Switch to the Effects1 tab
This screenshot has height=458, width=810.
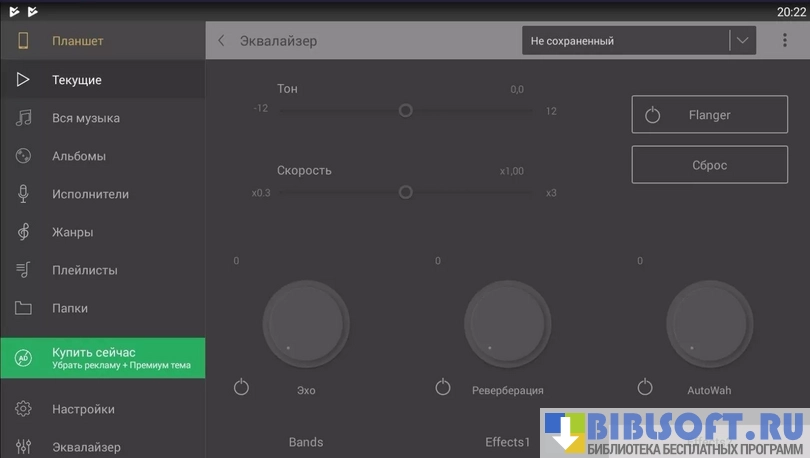pyautogui.click(x=507, y=442)
